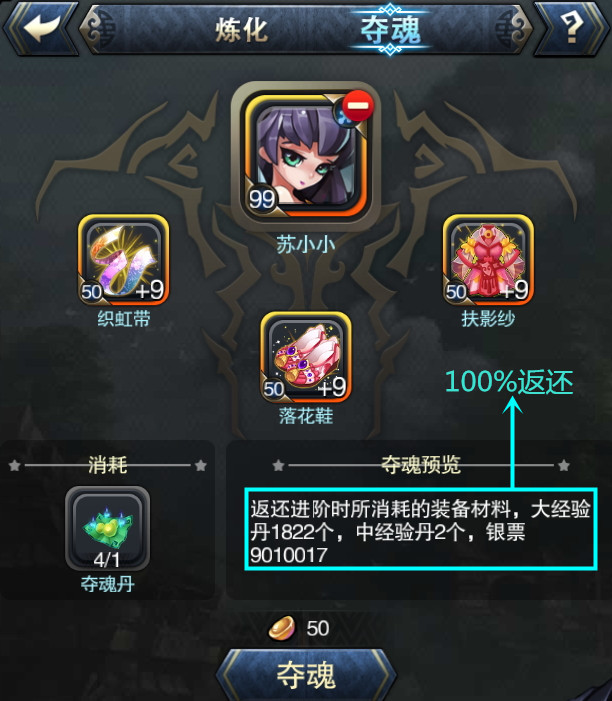Select the 夺魂 tab at top
Viewport: 612px width, 701px height.
390,30
